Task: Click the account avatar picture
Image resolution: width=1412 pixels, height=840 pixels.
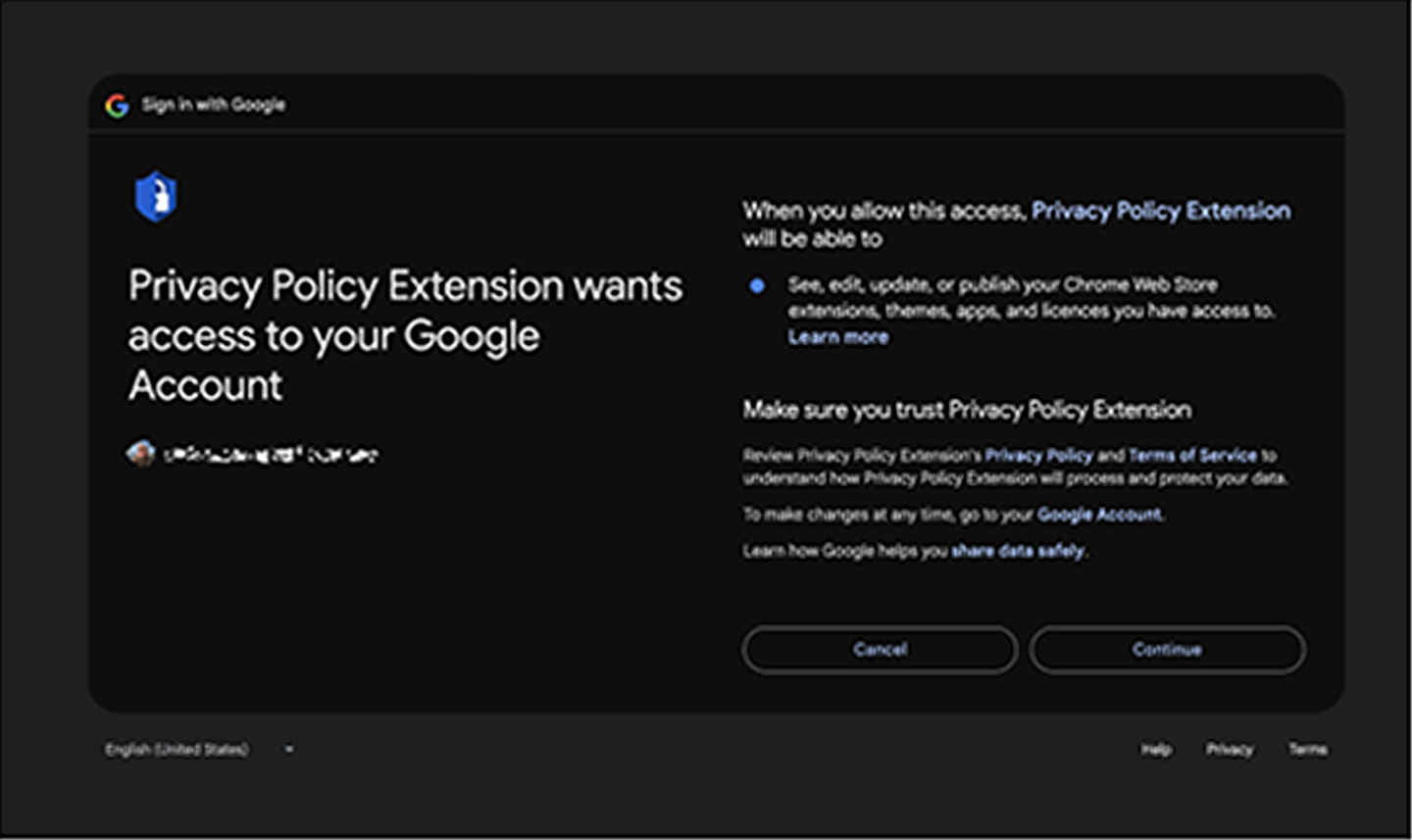Action: coord(141,454)
